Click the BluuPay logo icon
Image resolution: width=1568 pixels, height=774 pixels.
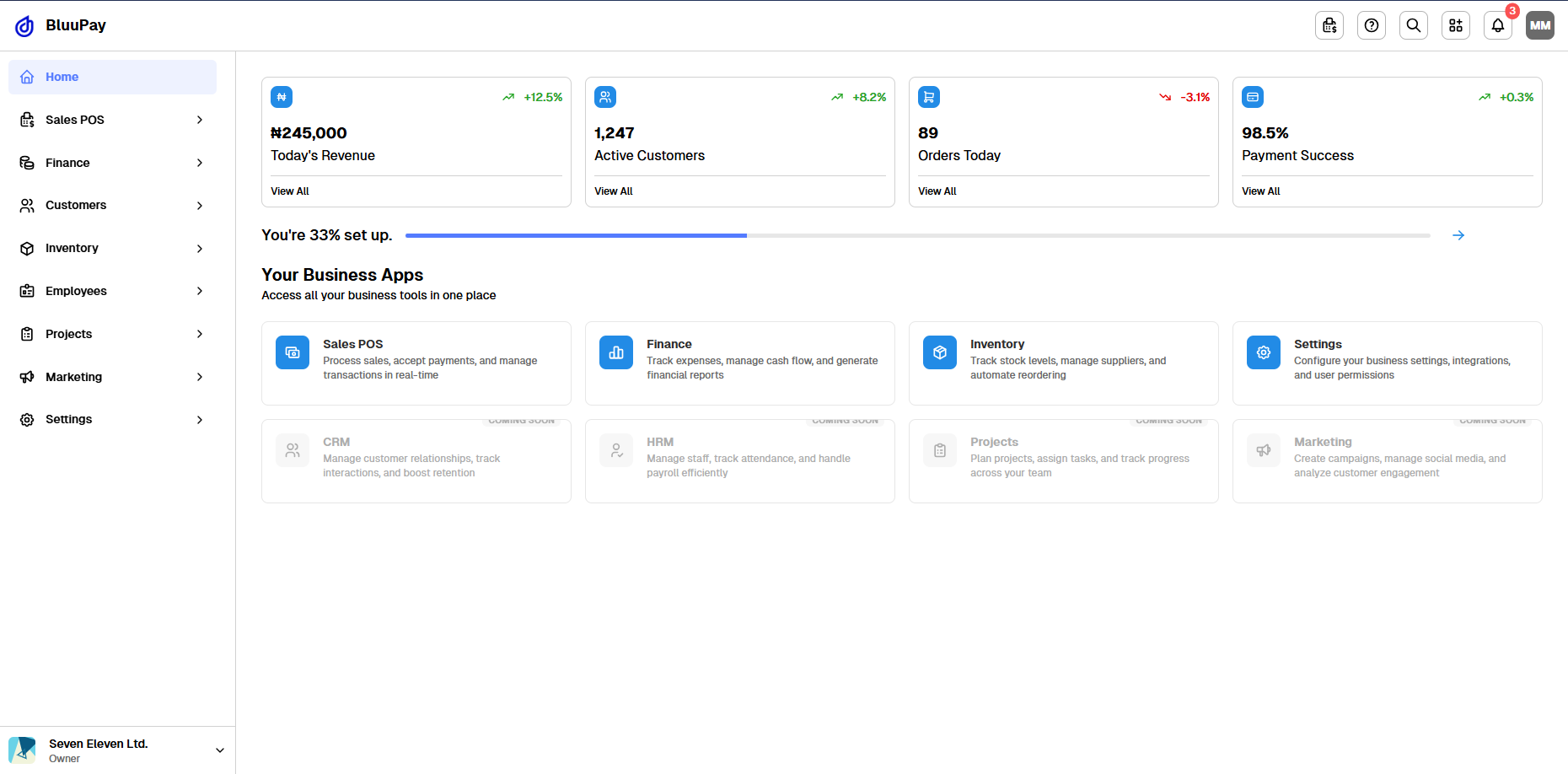(x=25, y=26)
